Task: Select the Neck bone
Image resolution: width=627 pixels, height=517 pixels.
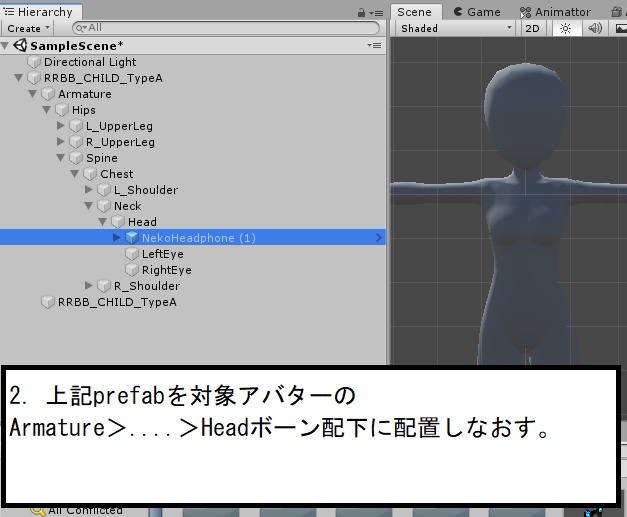Action: 128,206
